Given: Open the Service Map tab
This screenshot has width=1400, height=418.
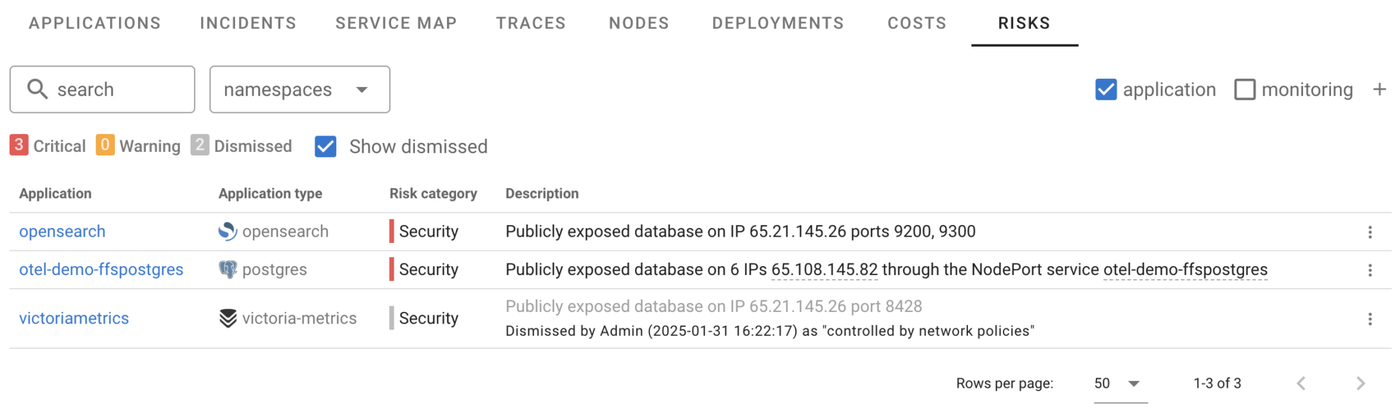Looking at the screenshot, I should pyautogui.click(x=396, y=23).
